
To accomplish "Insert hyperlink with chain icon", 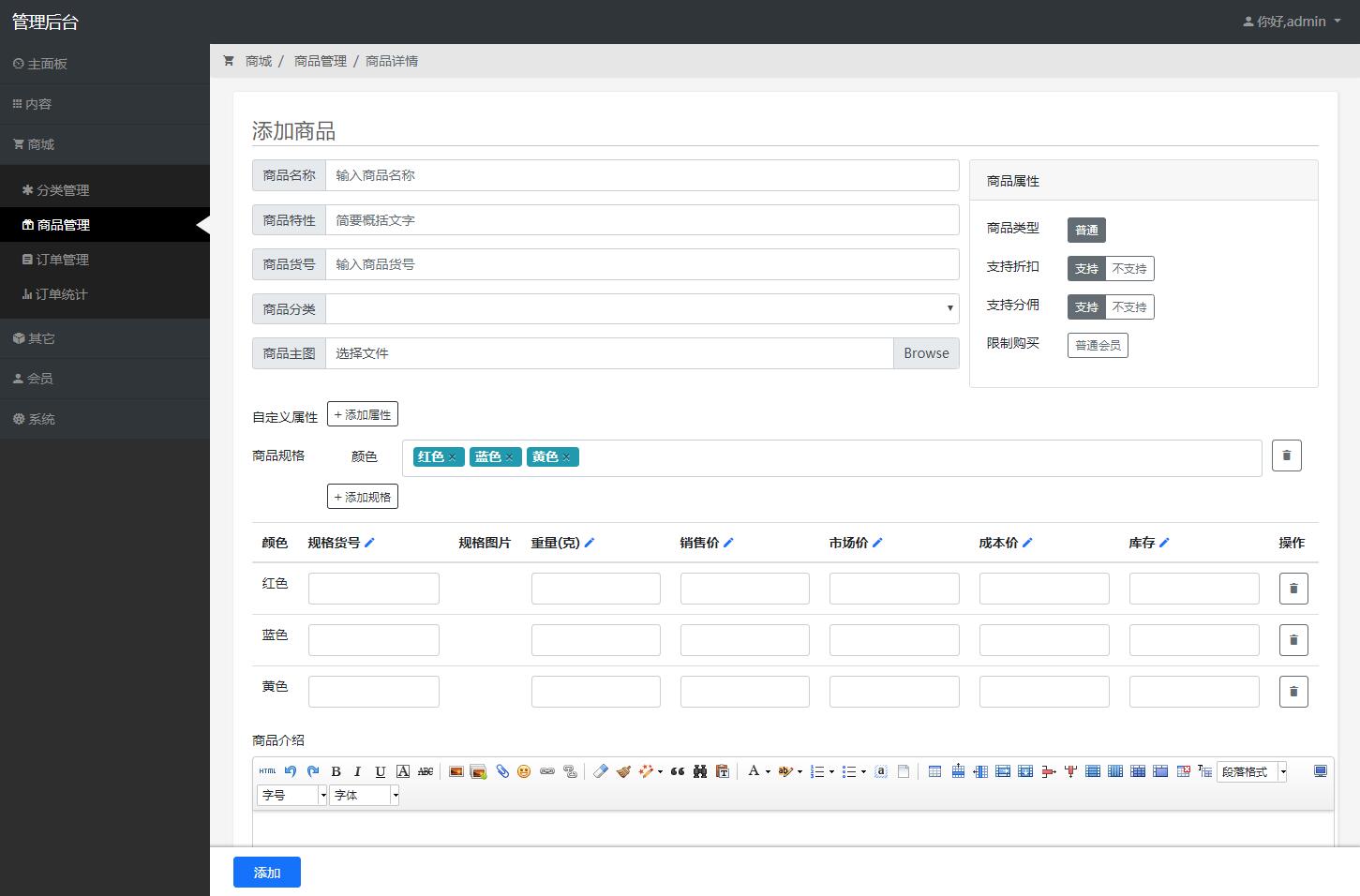I will pyautogui.click(x=547, y=771).
